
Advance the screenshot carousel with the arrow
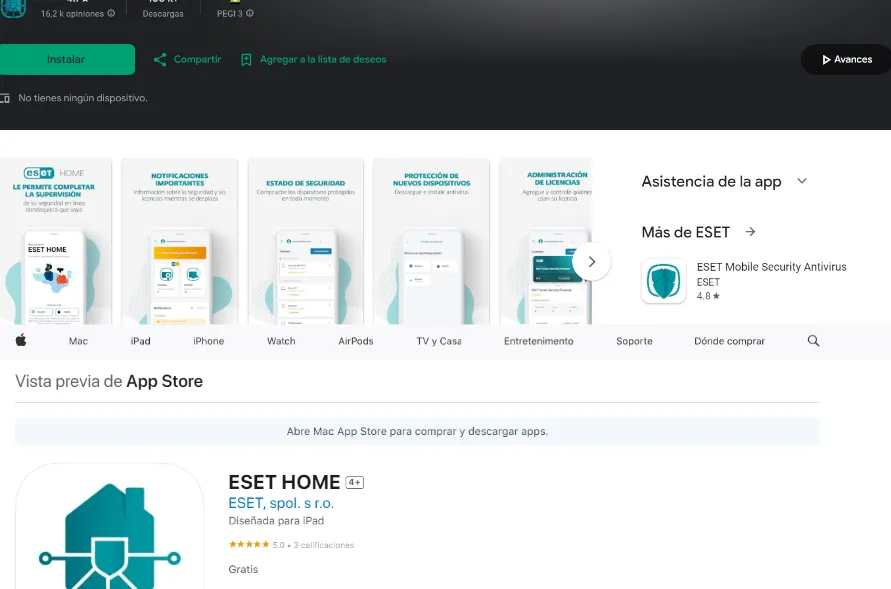591,261
